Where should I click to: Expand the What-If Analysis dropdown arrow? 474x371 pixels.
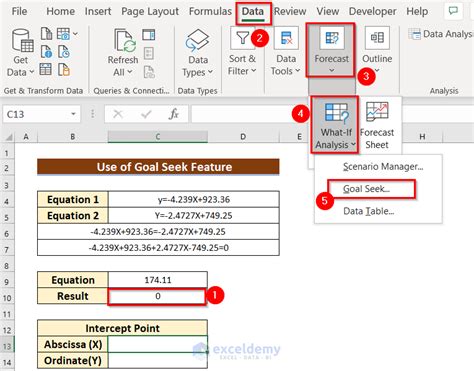pos(353,145)
